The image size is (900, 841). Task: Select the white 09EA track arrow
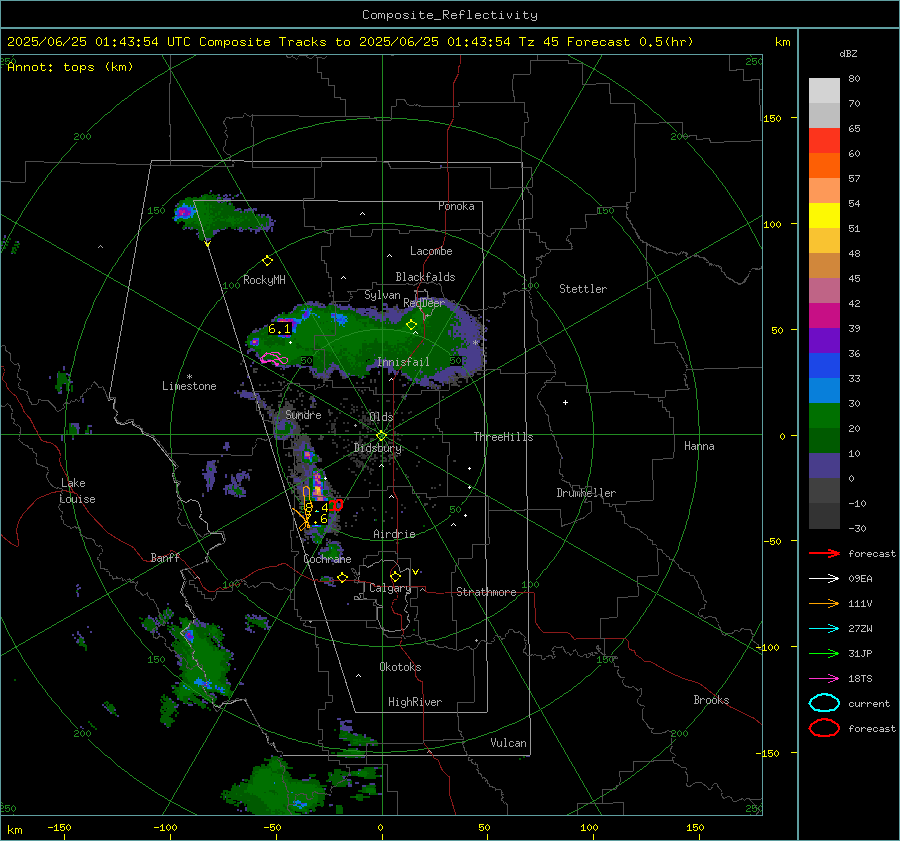(x=824, y=579)
